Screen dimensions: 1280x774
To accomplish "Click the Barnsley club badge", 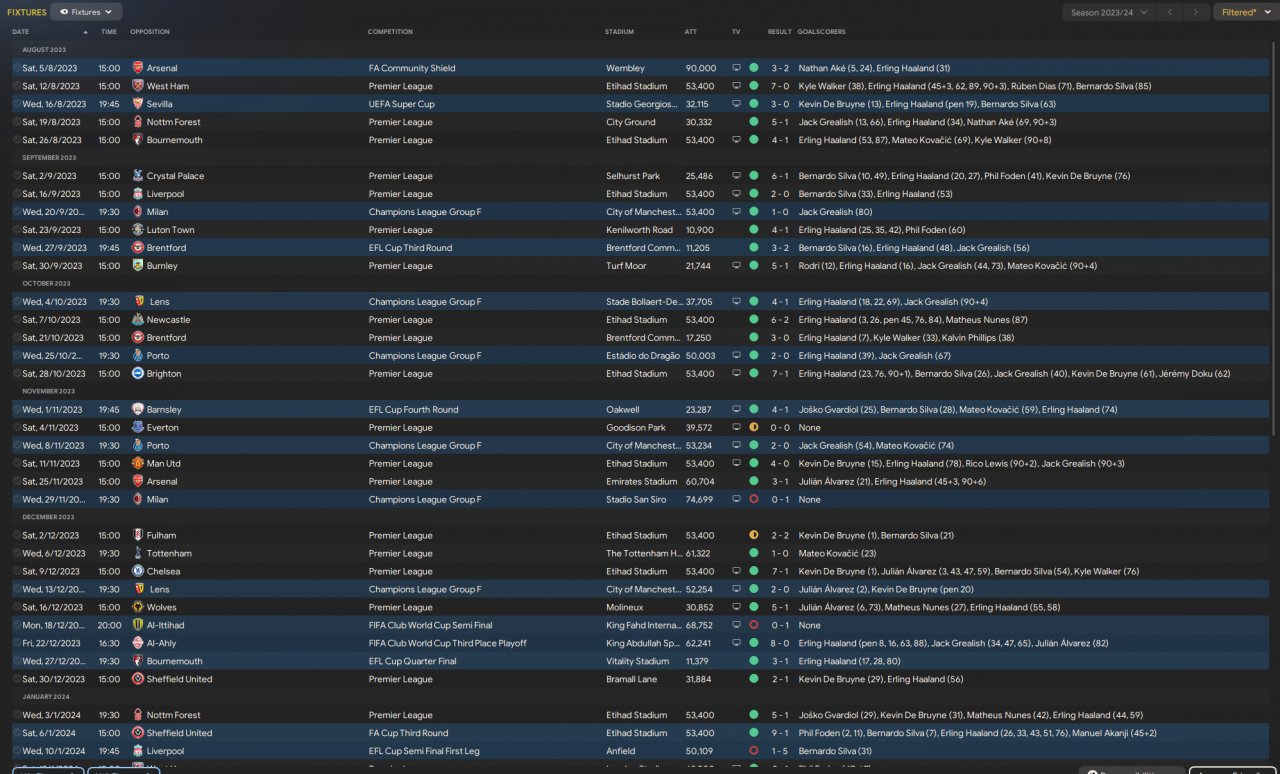I will (138, 410).
